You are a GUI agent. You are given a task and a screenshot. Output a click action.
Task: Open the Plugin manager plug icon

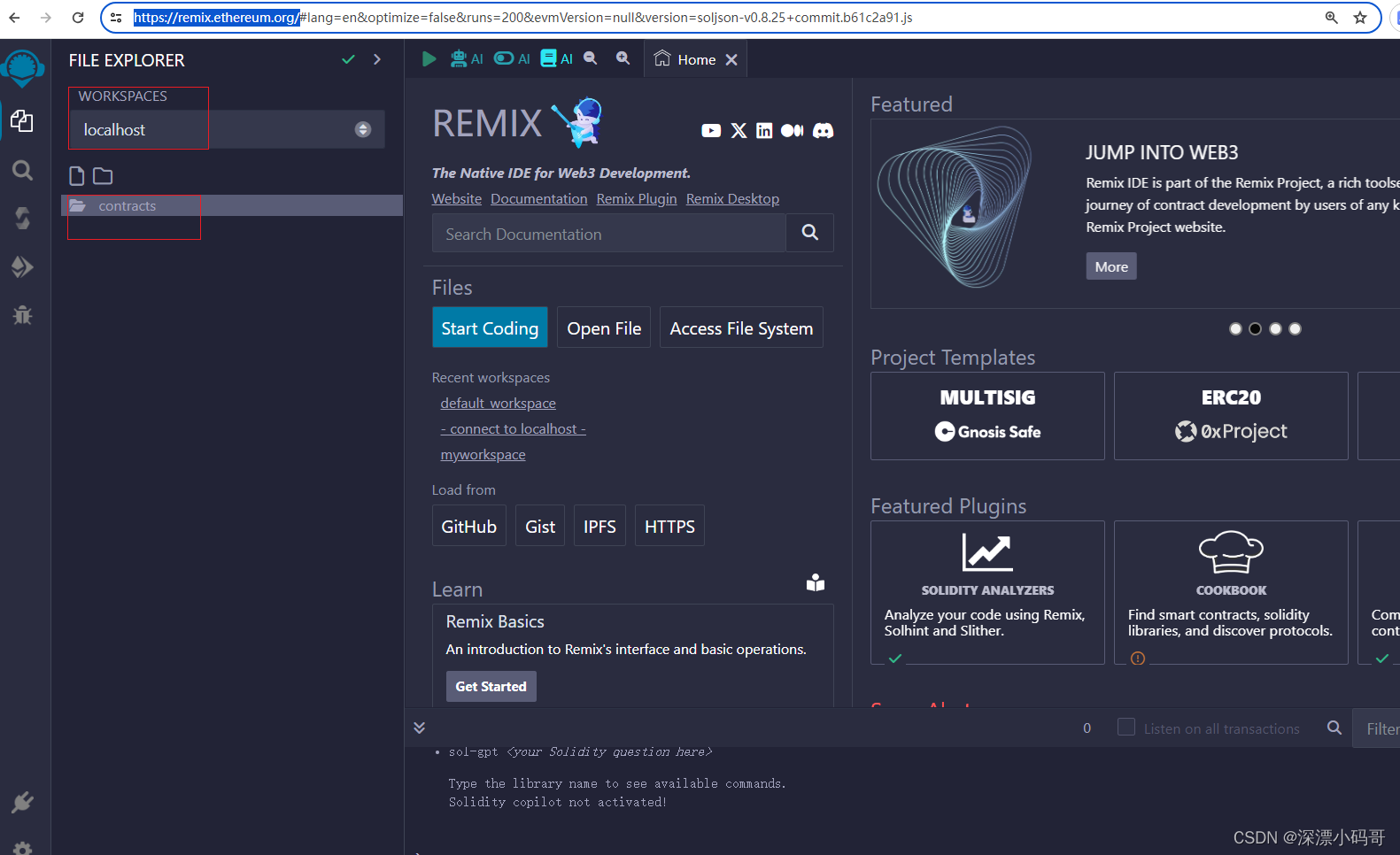tap(22, 802)
